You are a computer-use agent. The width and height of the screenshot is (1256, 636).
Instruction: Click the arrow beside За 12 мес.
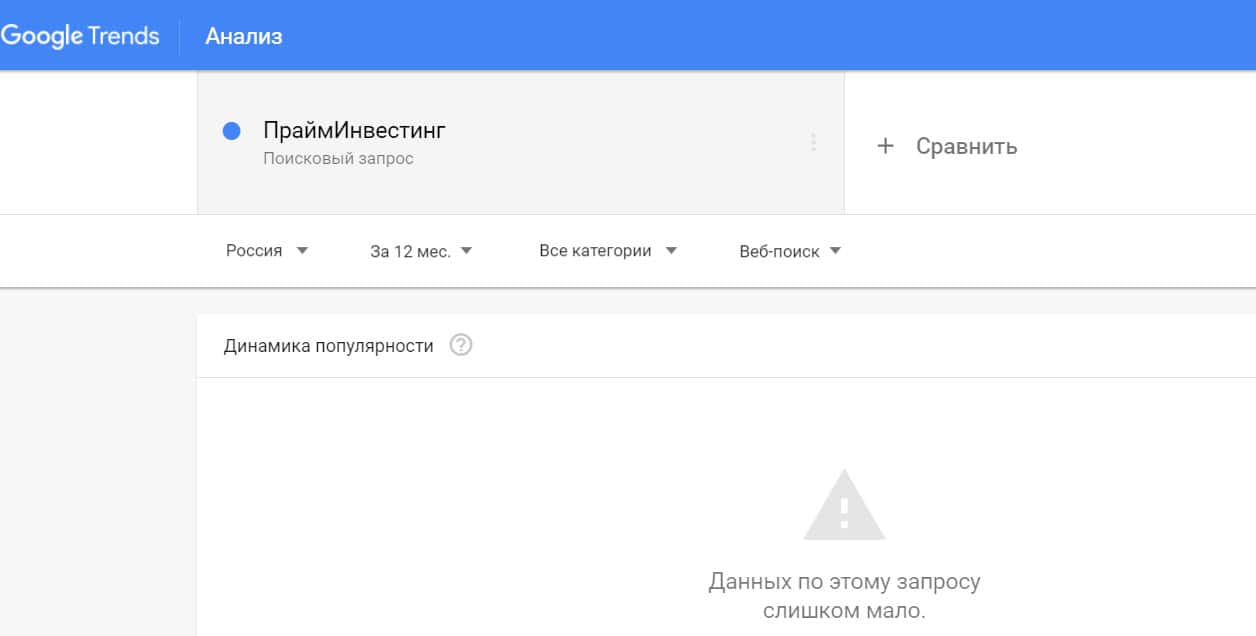[466, 252]
